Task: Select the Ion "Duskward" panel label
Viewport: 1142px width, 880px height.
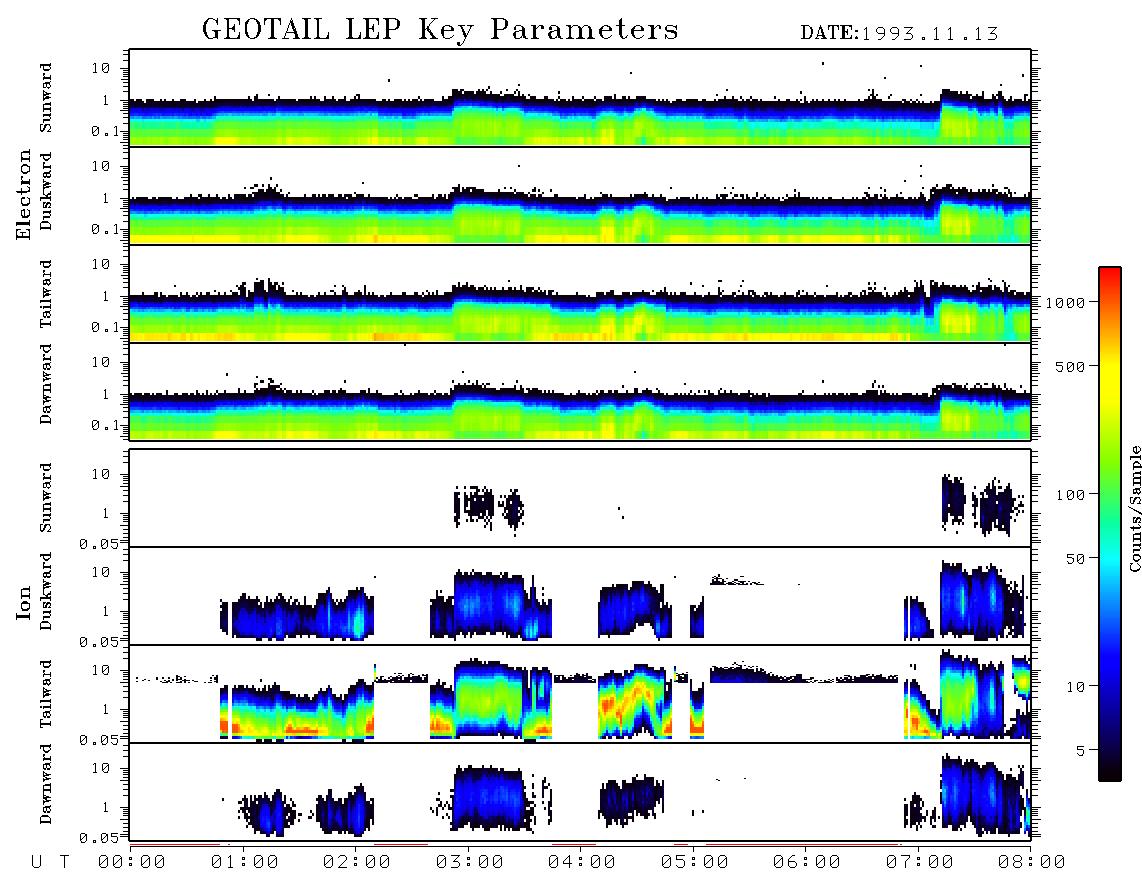Action: point(46,591)
